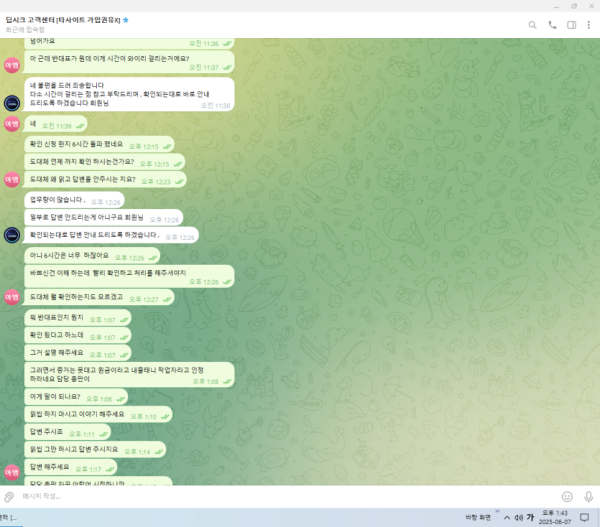Image resolution: width=600 pixels, height=527 pixels.
Task: Select the message '확인 됐다고 하는데'
Action: (78, 335)
